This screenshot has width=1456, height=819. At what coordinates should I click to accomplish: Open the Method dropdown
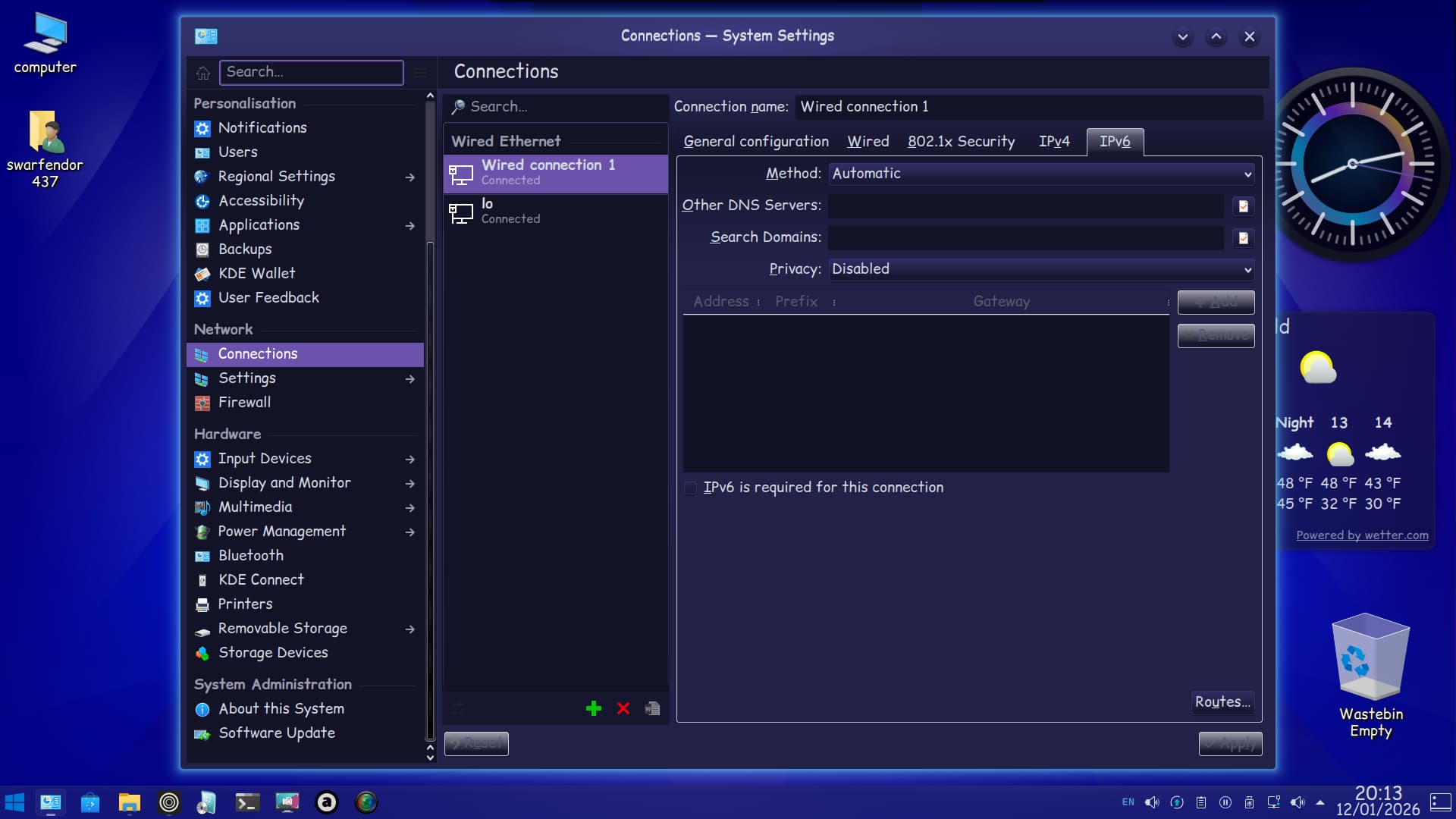[1040, 174]
